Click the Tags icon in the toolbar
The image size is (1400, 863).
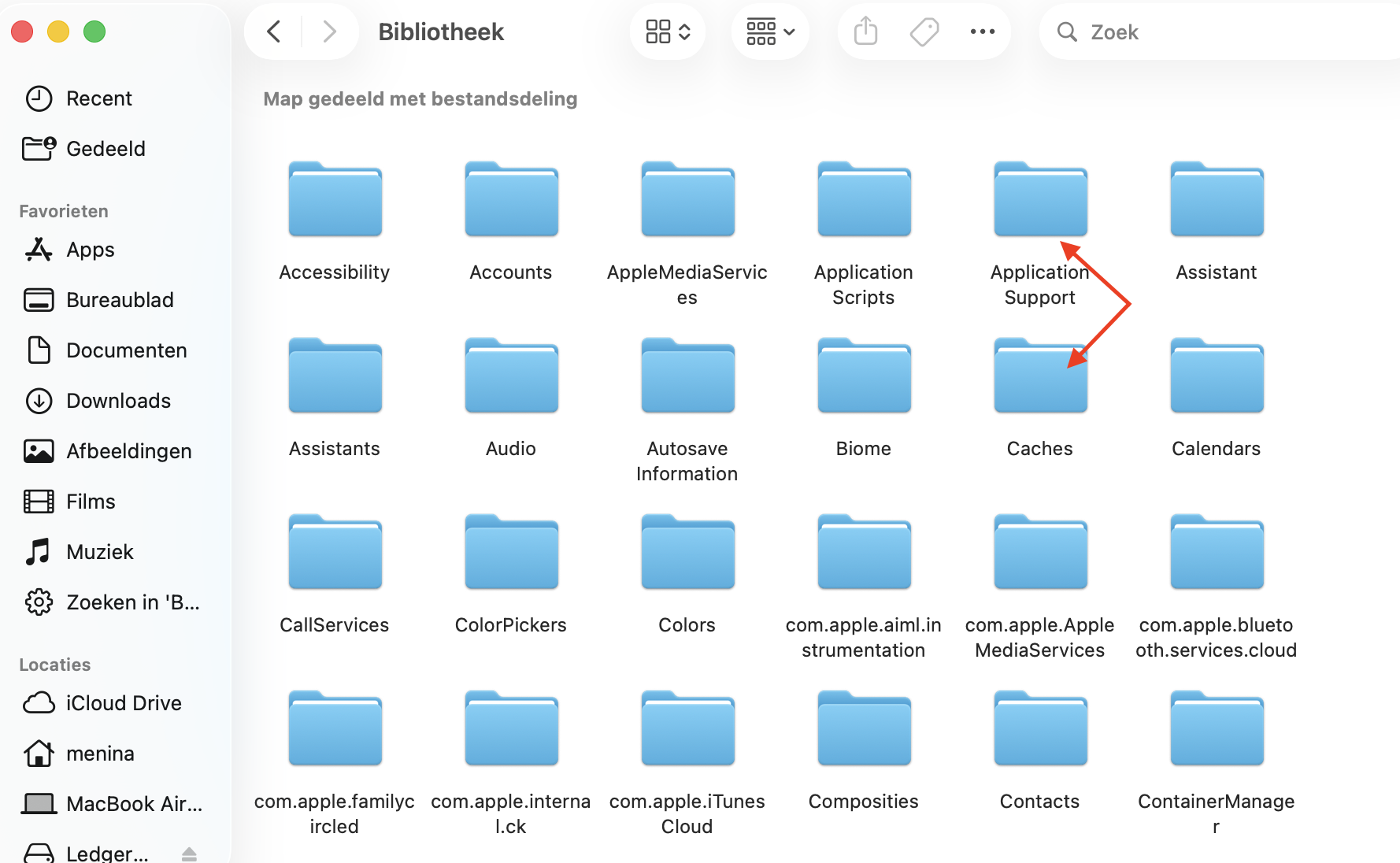924,31
